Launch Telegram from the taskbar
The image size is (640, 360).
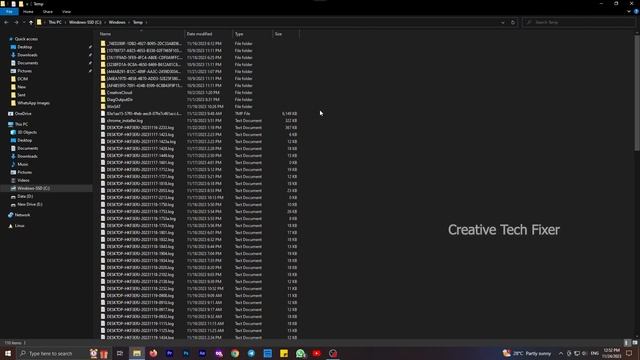[251, 353]
